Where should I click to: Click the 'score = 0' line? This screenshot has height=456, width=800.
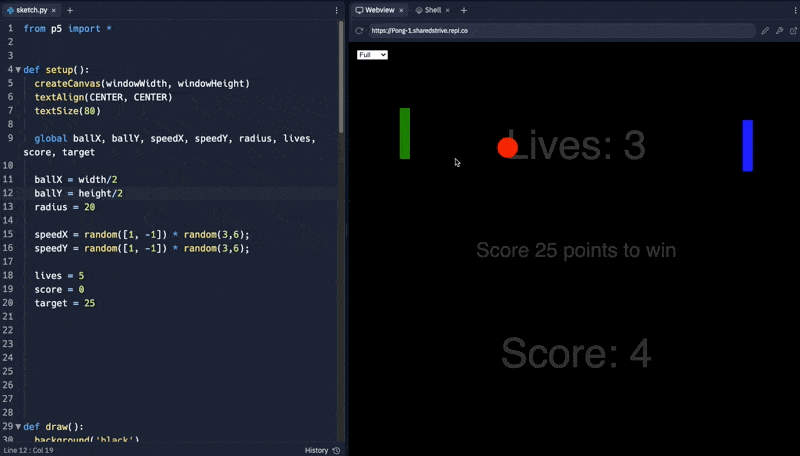pos(59,289)
